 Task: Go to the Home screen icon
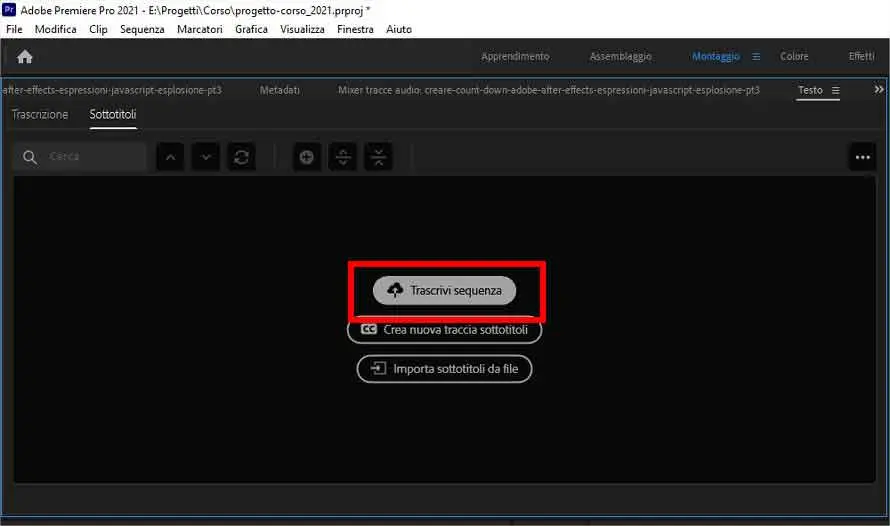pos(24,57)
